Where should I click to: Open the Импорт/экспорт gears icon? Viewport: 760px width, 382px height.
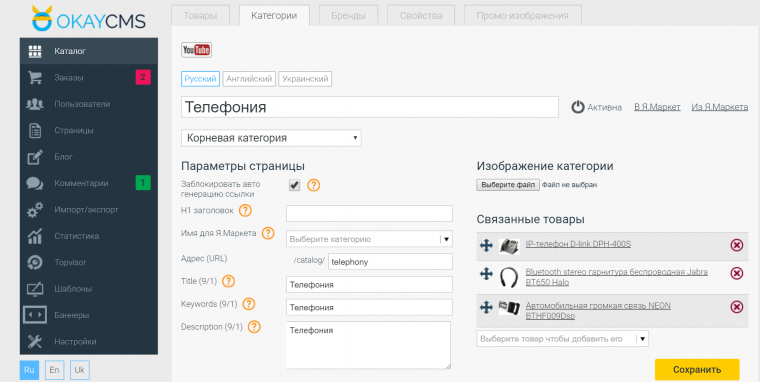coord(35,210)
